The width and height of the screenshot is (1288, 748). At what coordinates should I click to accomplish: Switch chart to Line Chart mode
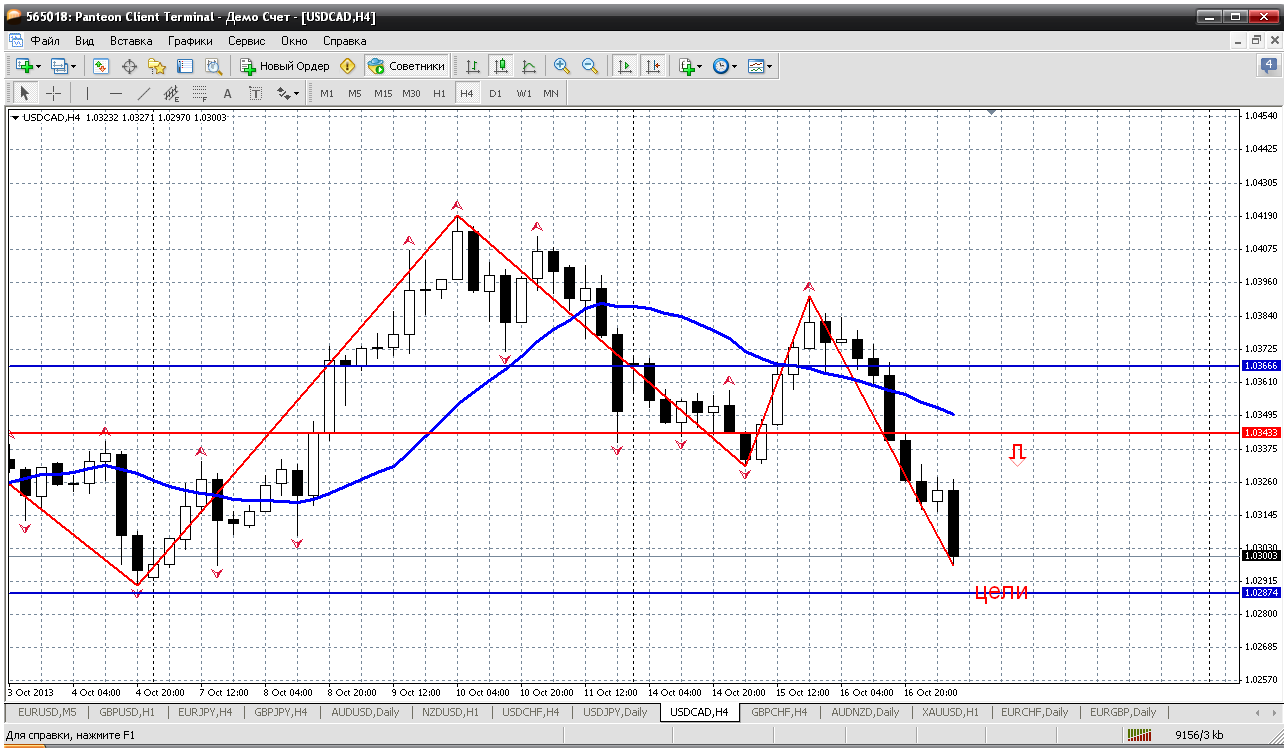point(529,66)
